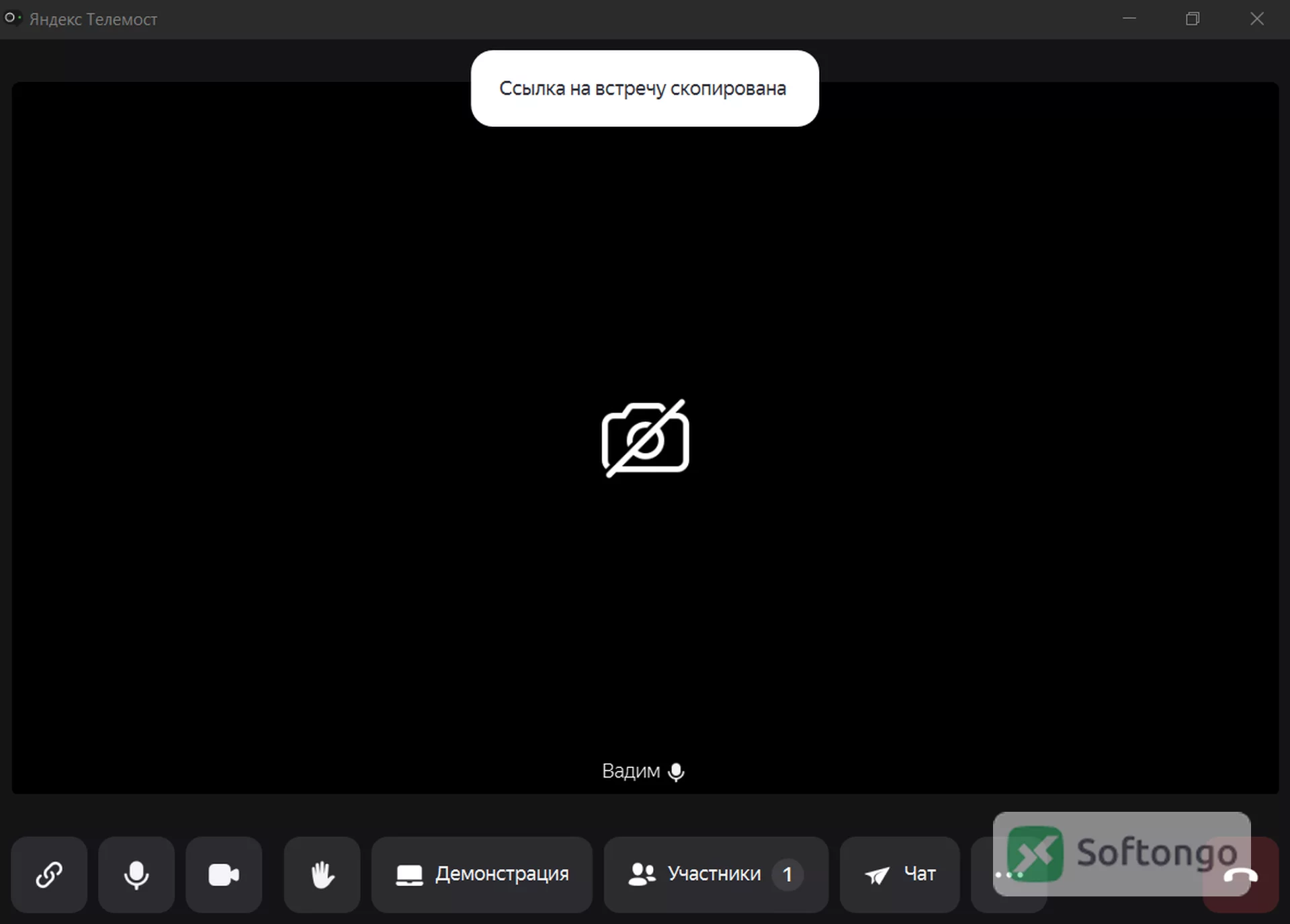This screenshot has width=1290, height=924.
Task: Click the crossed-out camera icon in video tile
Action: [x=645, y=438]
